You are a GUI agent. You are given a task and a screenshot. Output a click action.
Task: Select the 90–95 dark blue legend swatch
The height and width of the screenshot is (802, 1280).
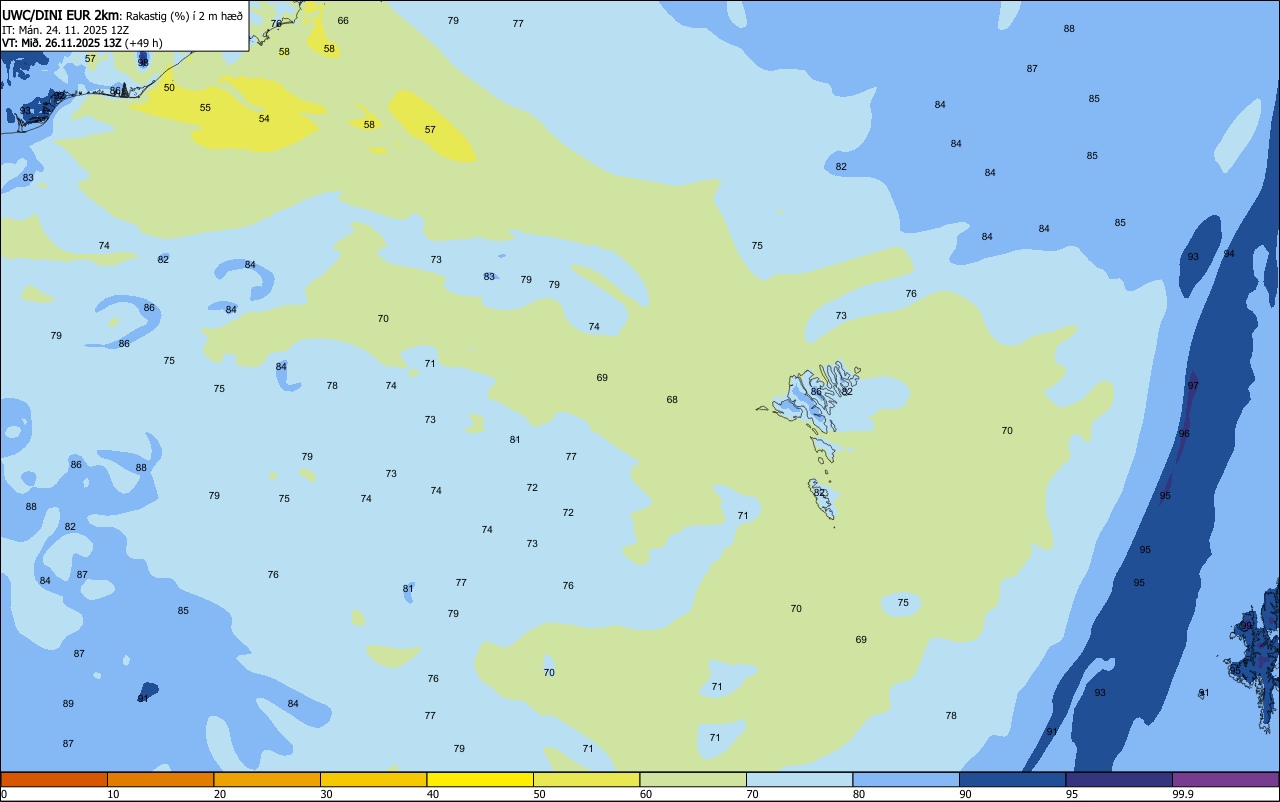pos(1012,779)
